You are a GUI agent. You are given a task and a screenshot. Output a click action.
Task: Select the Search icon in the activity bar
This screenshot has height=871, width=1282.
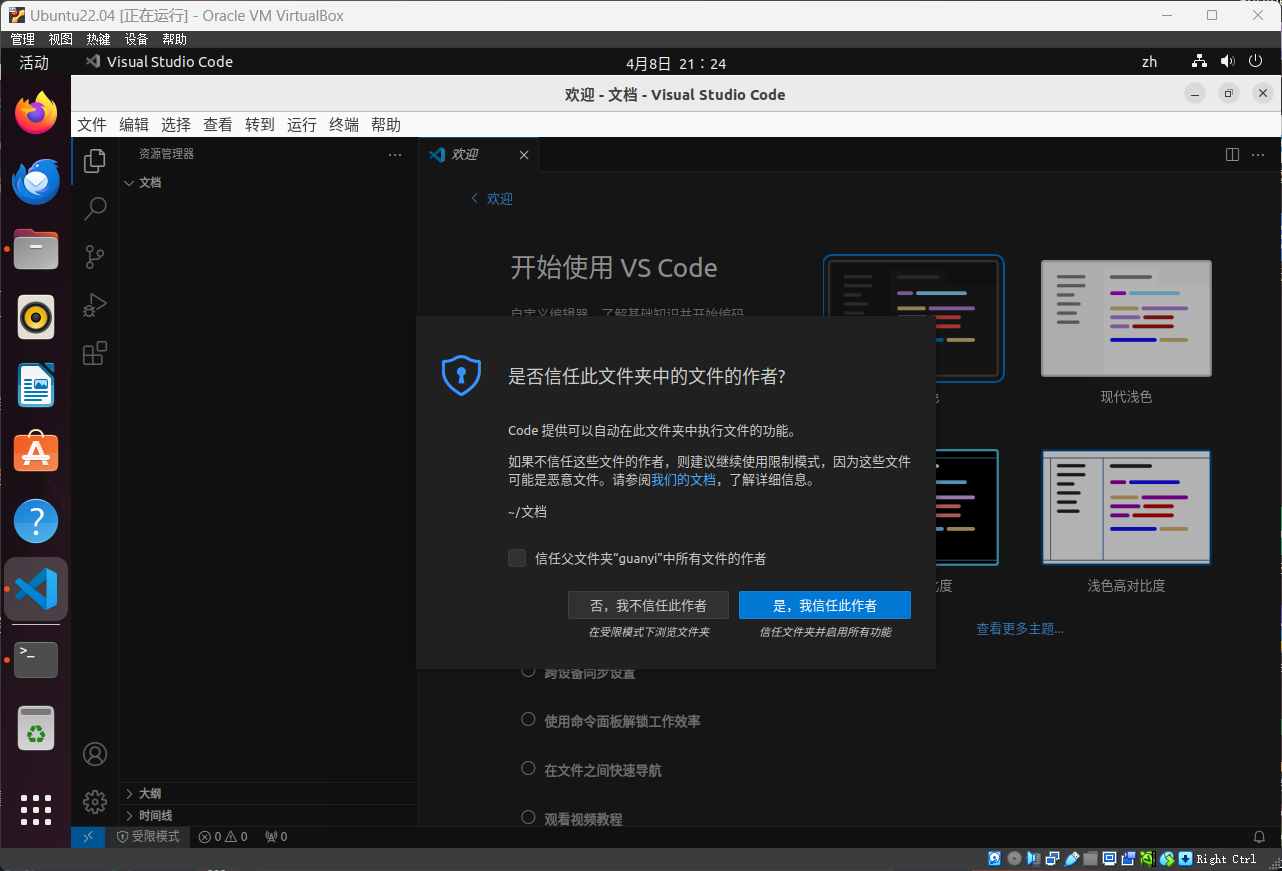click(95, 208)
